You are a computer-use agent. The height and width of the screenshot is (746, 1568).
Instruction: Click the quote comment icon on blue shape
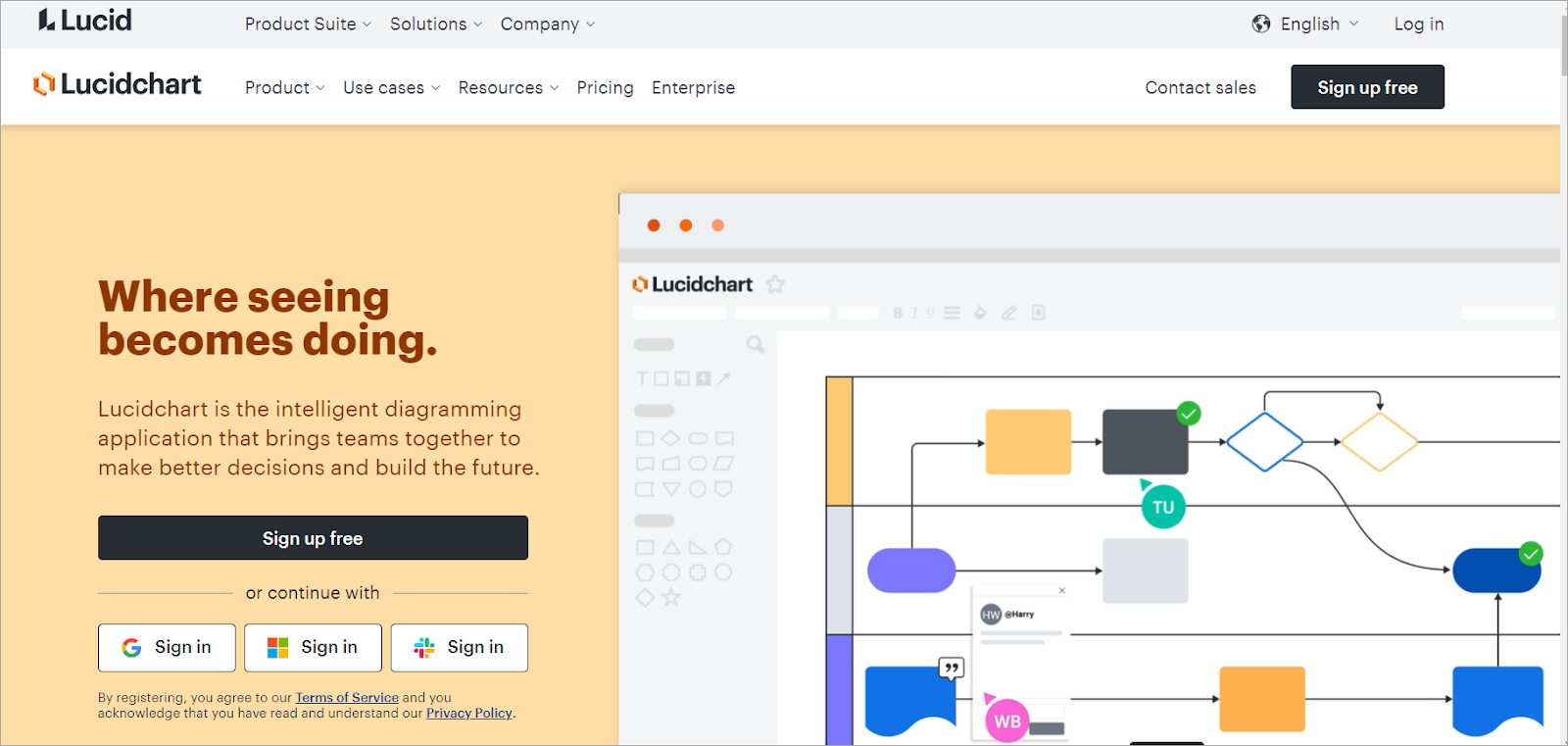pos(952,669)
